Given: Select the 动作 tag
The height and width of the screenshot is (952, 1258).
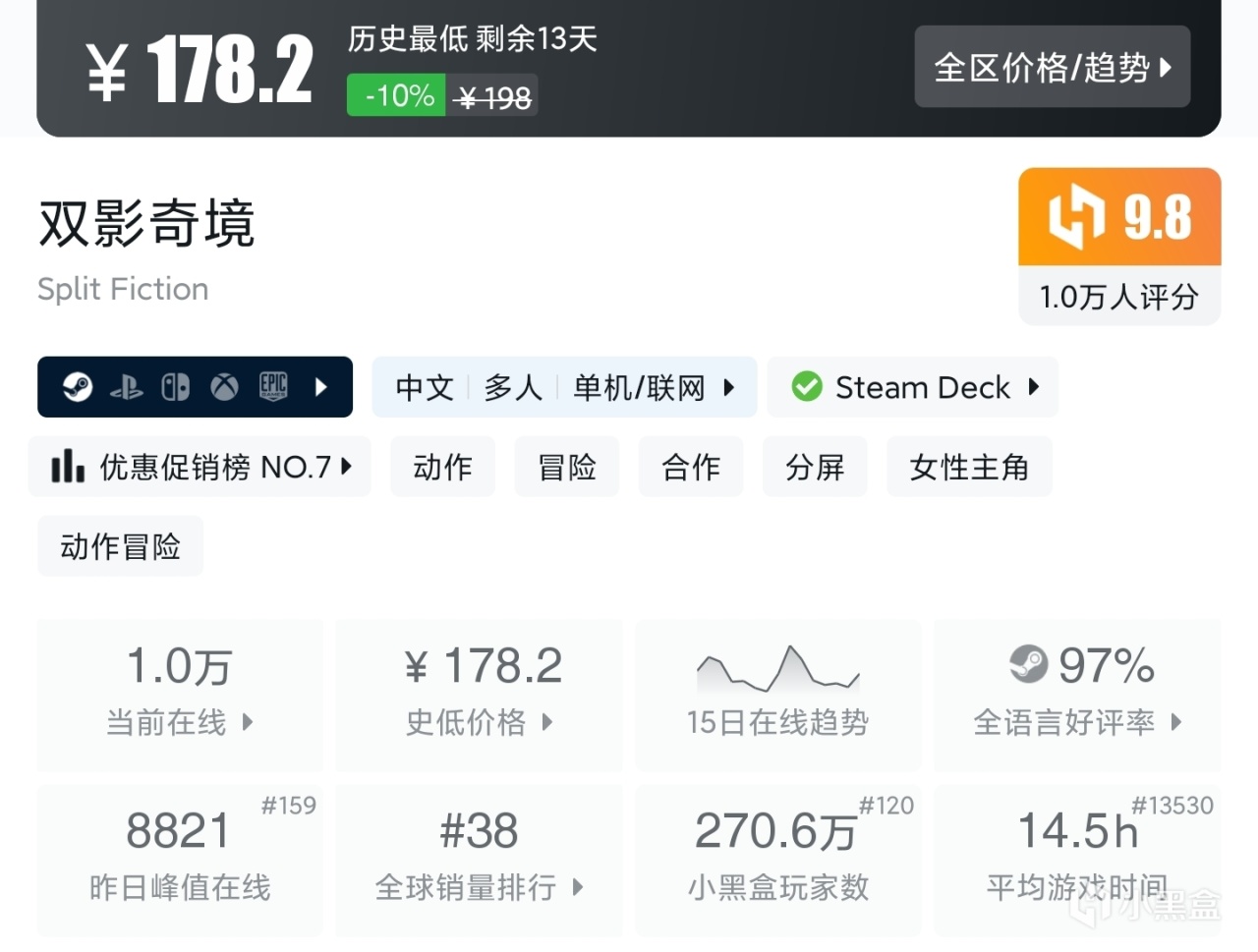Looking at the screenshot, I should pyautogui.click(x=442, y=467).
